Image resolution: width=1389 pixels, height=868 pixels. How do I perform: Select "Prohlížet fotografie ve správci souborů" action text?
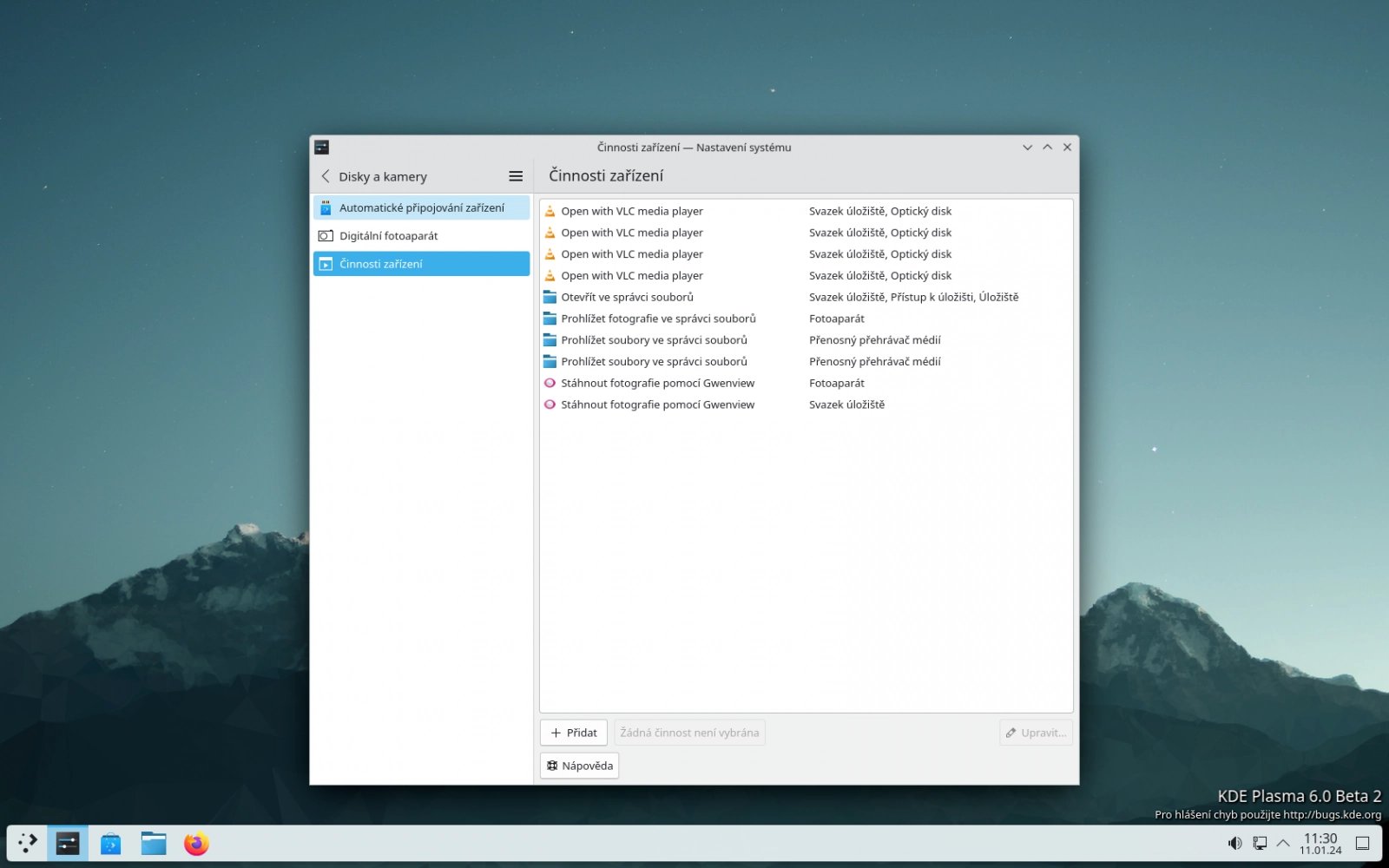click(x=658, y=319)
